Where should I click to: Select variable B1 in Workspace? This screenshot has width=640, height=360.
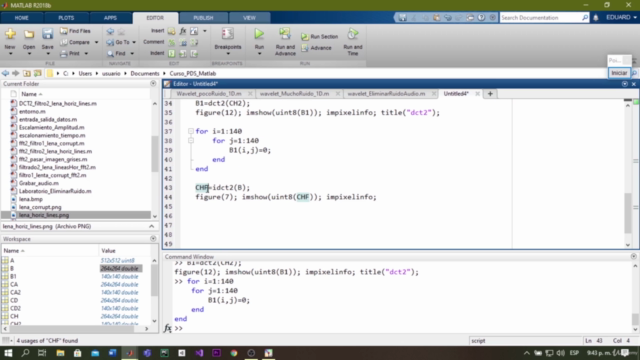[x=13, y=276]
